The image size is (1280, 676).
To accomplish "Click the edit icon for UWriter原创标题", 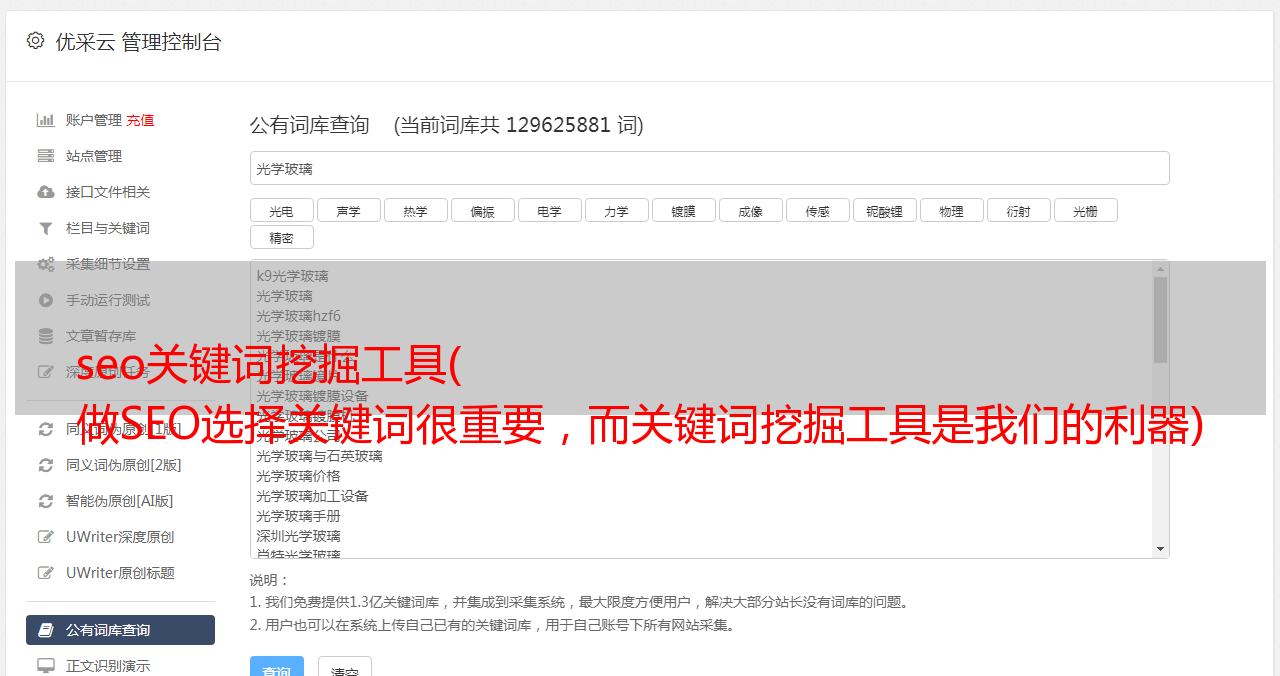I will (45, 573).
